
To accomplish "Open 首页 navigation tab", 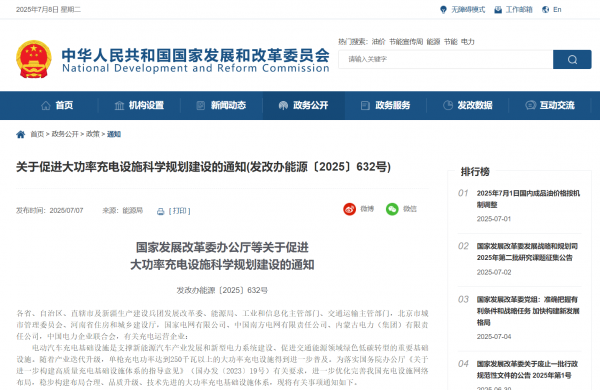I will click(x=64, y=105).
